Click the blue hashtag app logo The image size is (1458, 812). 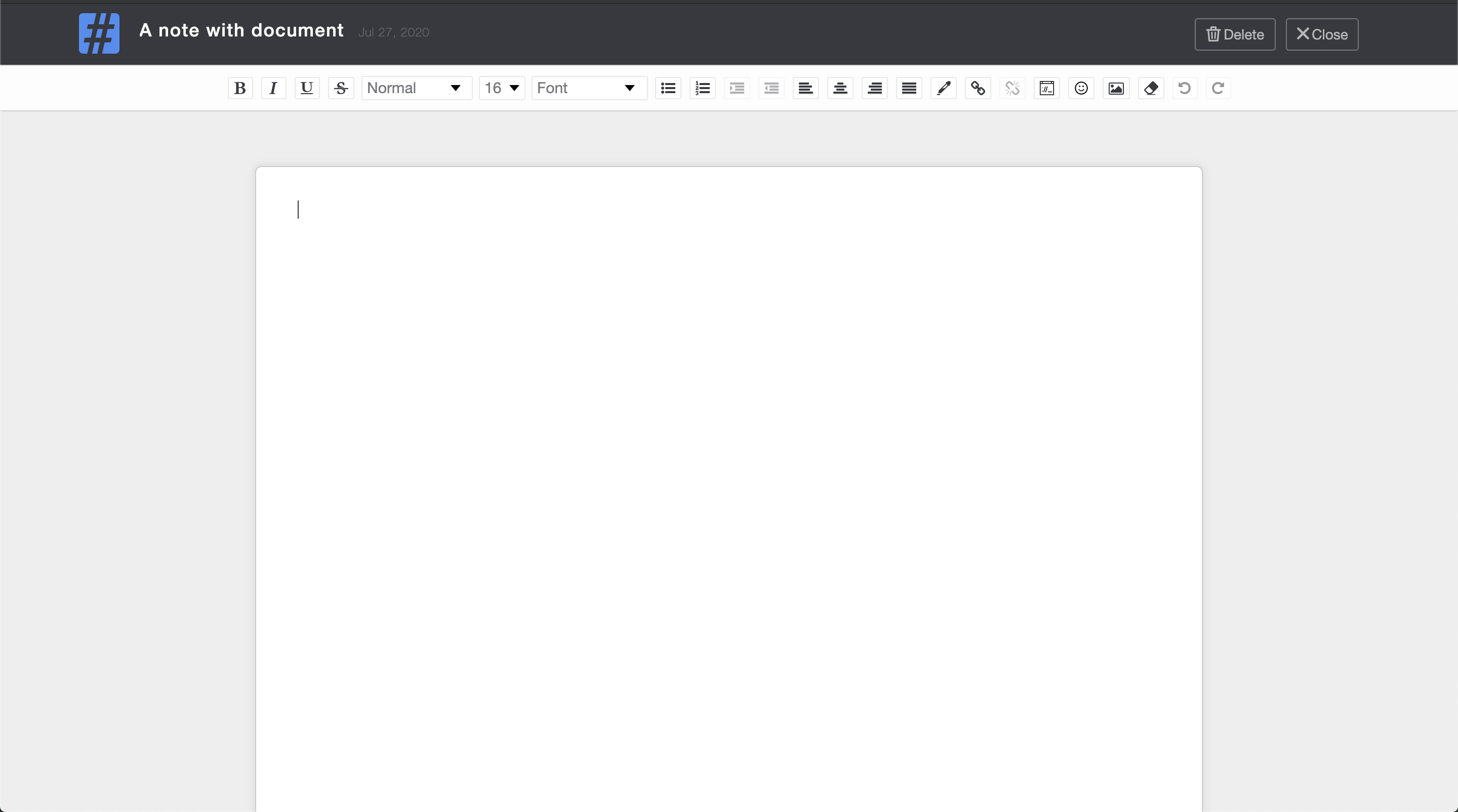click(99, 33)
